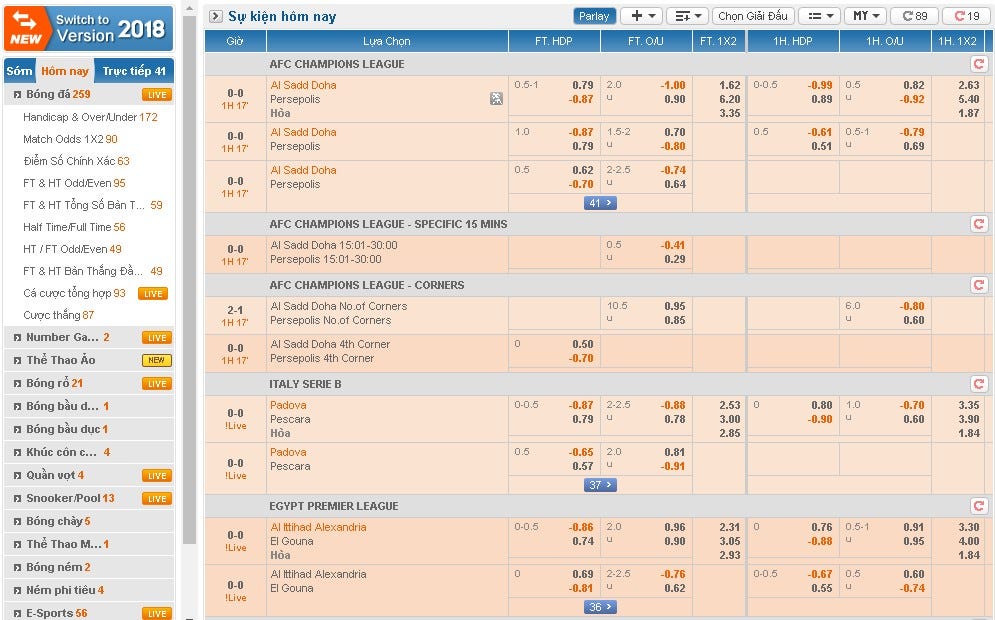995x620 pixels.
Task: Expand the Bóng đá sport arrow
Action: (17, 95)
